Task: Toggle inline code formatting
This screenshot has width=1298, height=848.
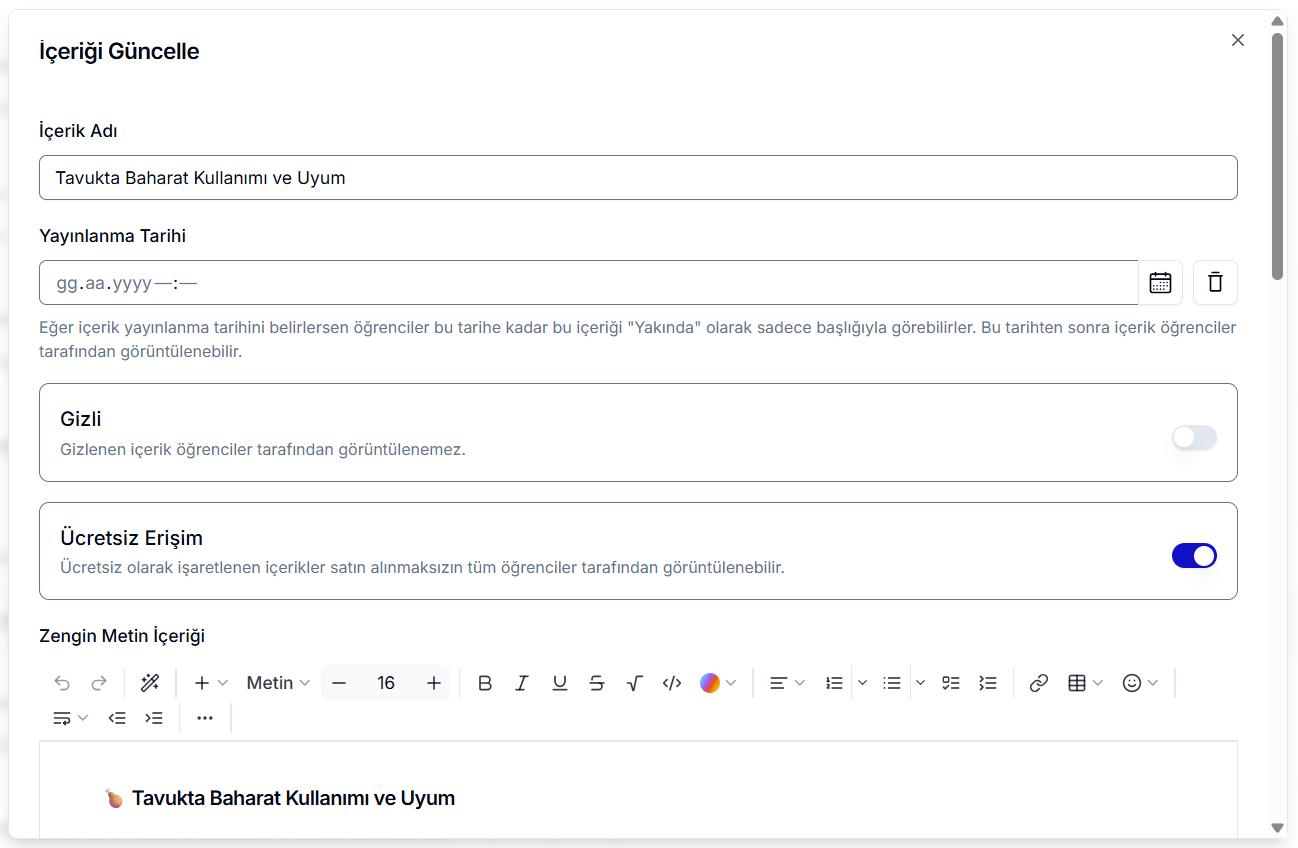Action: pos(672,683)
